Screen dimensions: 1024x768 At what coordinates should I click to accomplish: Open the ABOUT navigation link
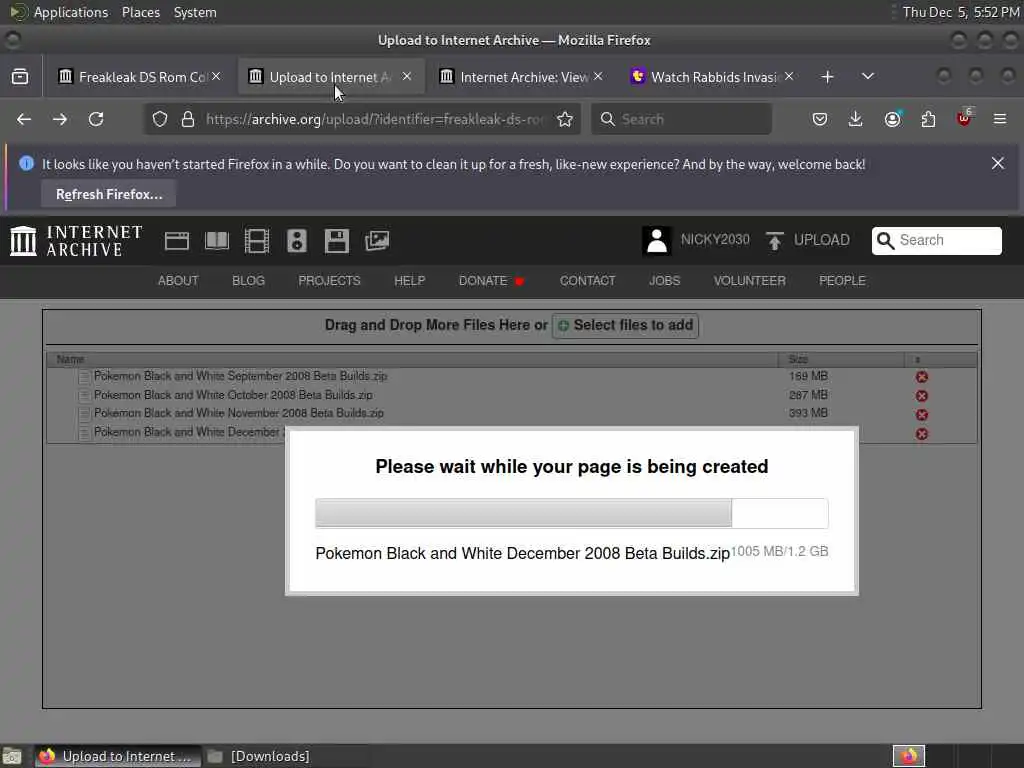pyautogui.click(x=178, y=281)
